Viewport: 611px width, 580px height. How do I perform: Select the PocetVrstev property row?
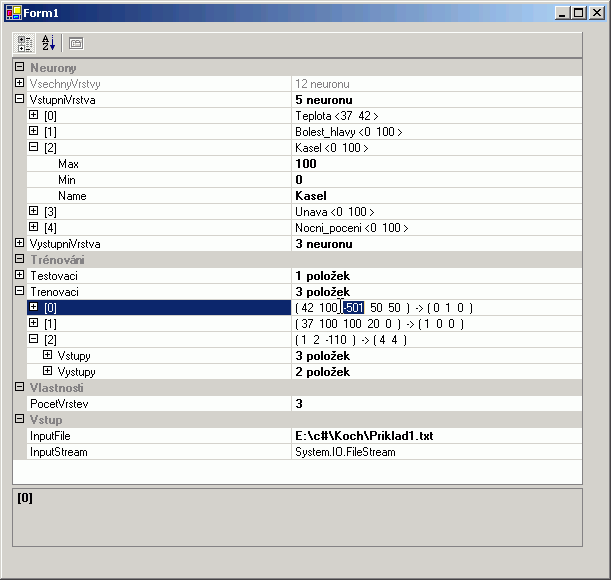(150, 403)
